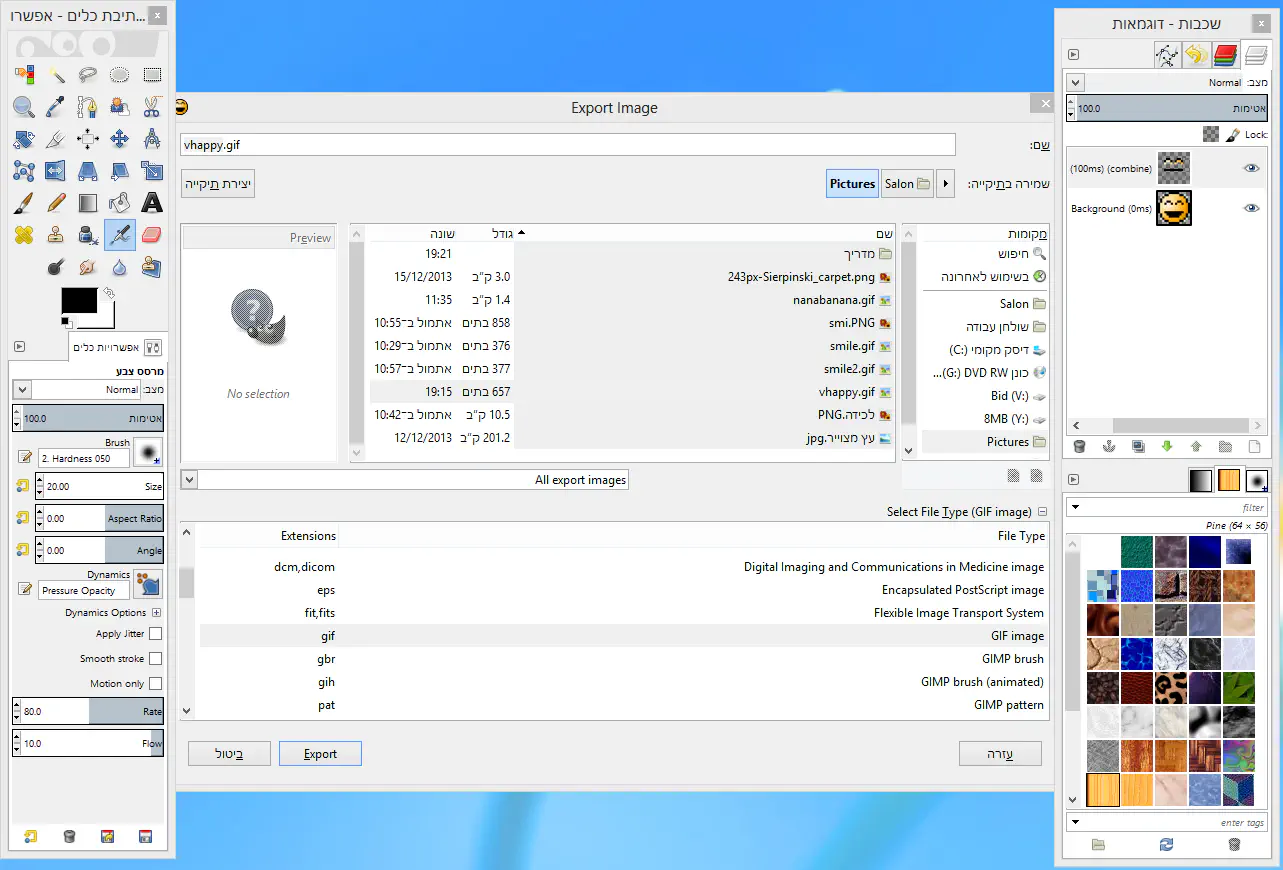Pick the Bucket Fill tool
This screenshot has height=870, width=1283.
click(x=119, y=203)
